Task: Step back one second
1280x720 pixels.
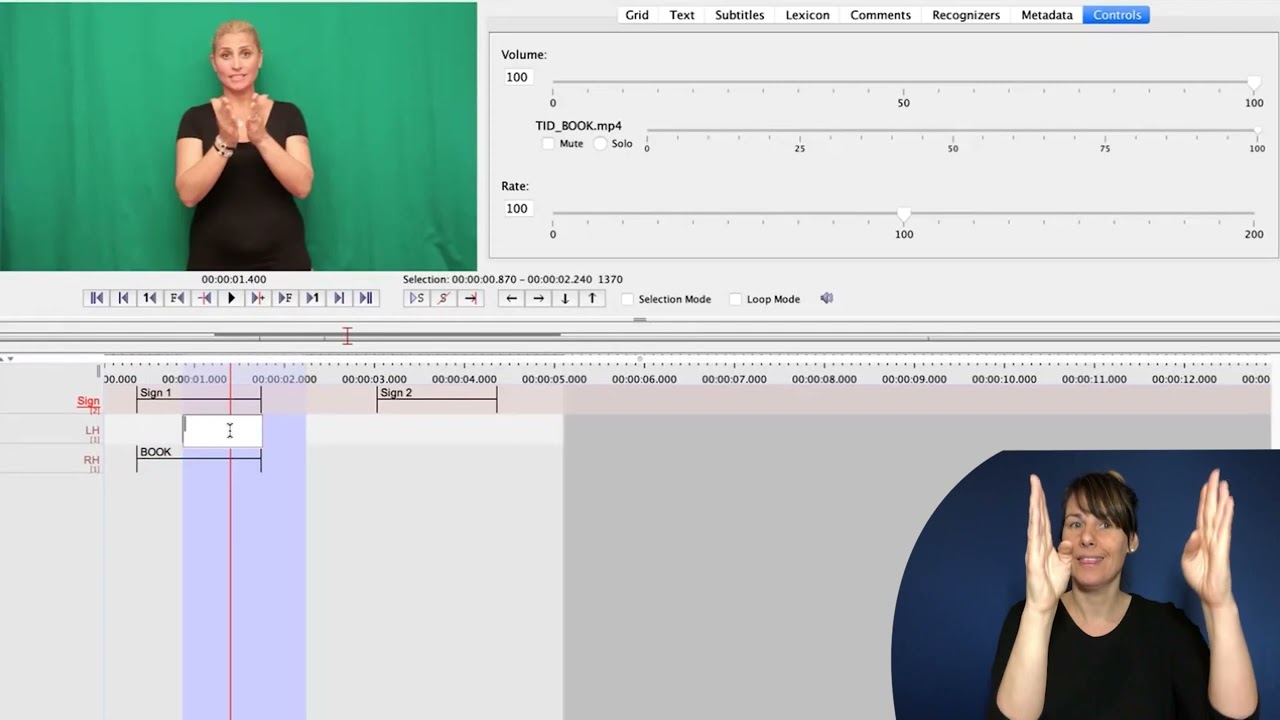Action: [150, 298]
